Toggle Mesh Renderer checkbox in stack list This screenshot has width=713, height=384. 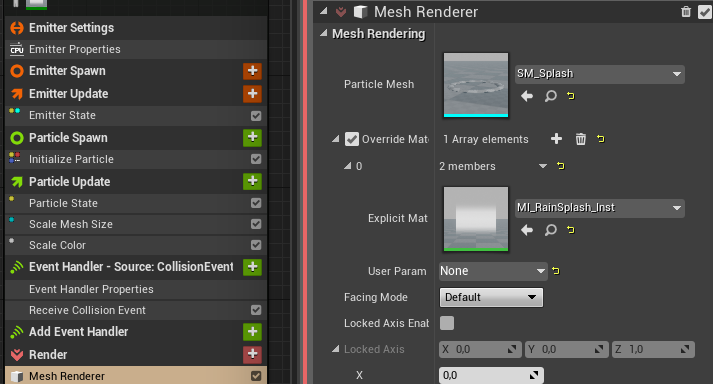point(256,376)
